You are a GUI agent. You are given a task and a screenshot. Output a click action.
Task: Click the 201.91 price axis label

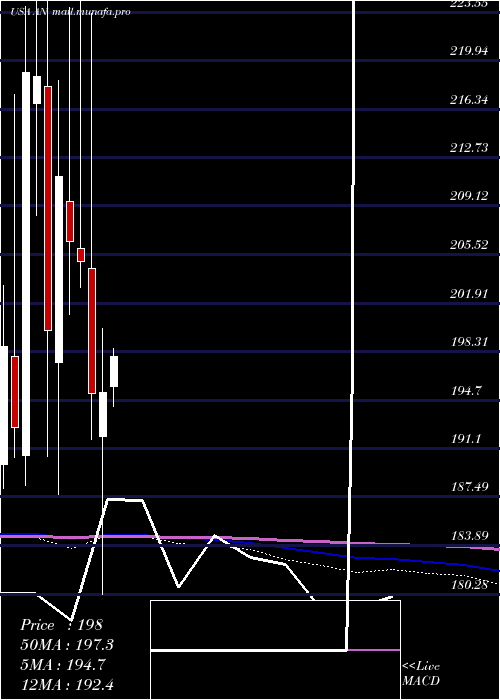pyautogui.click(x=468, y=293)
